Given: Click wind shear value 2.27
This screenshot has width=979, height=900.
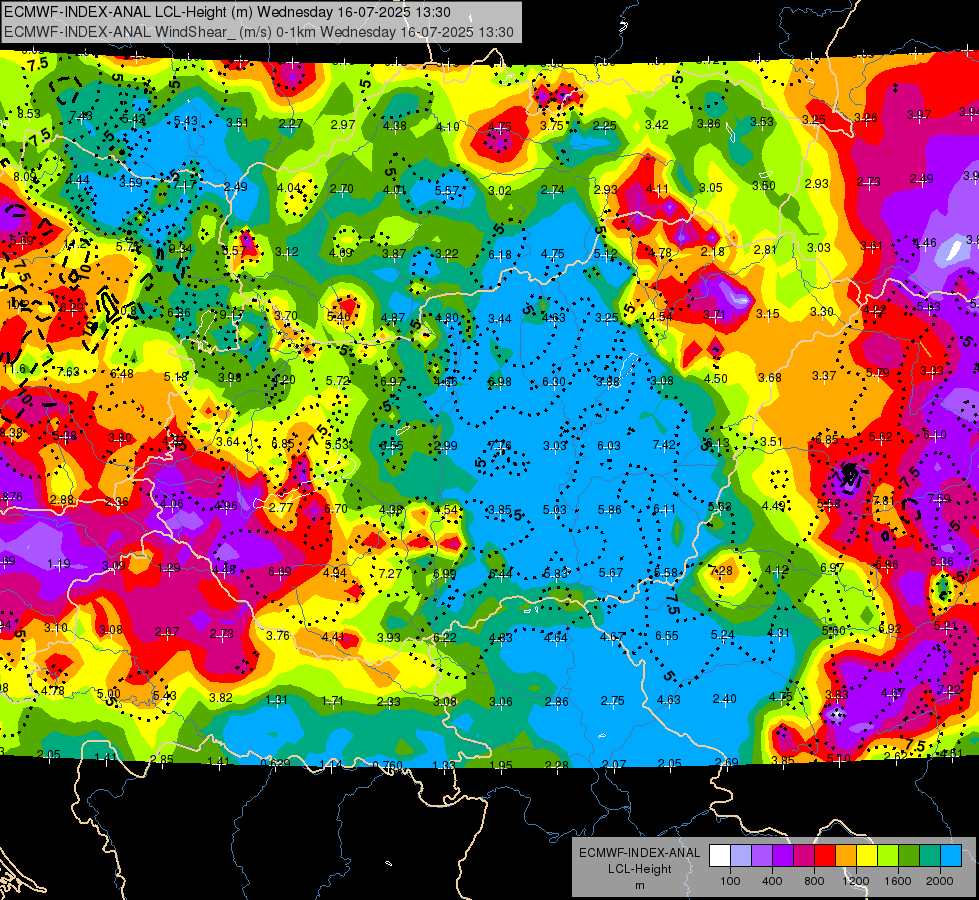Looking at the screenshot, I should pyautogui.click(x=291, y=124).
